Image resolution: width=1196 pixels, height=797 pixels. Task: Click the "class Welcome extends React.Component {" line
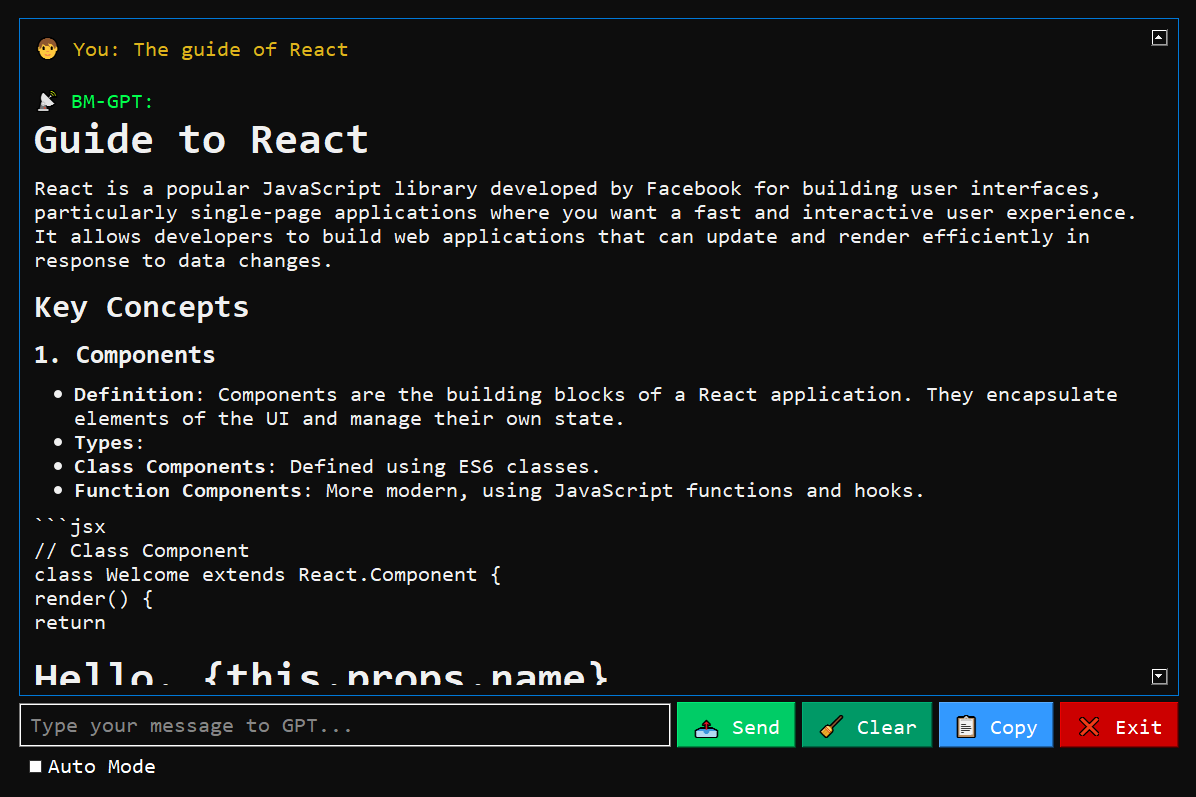coord(268,574)
